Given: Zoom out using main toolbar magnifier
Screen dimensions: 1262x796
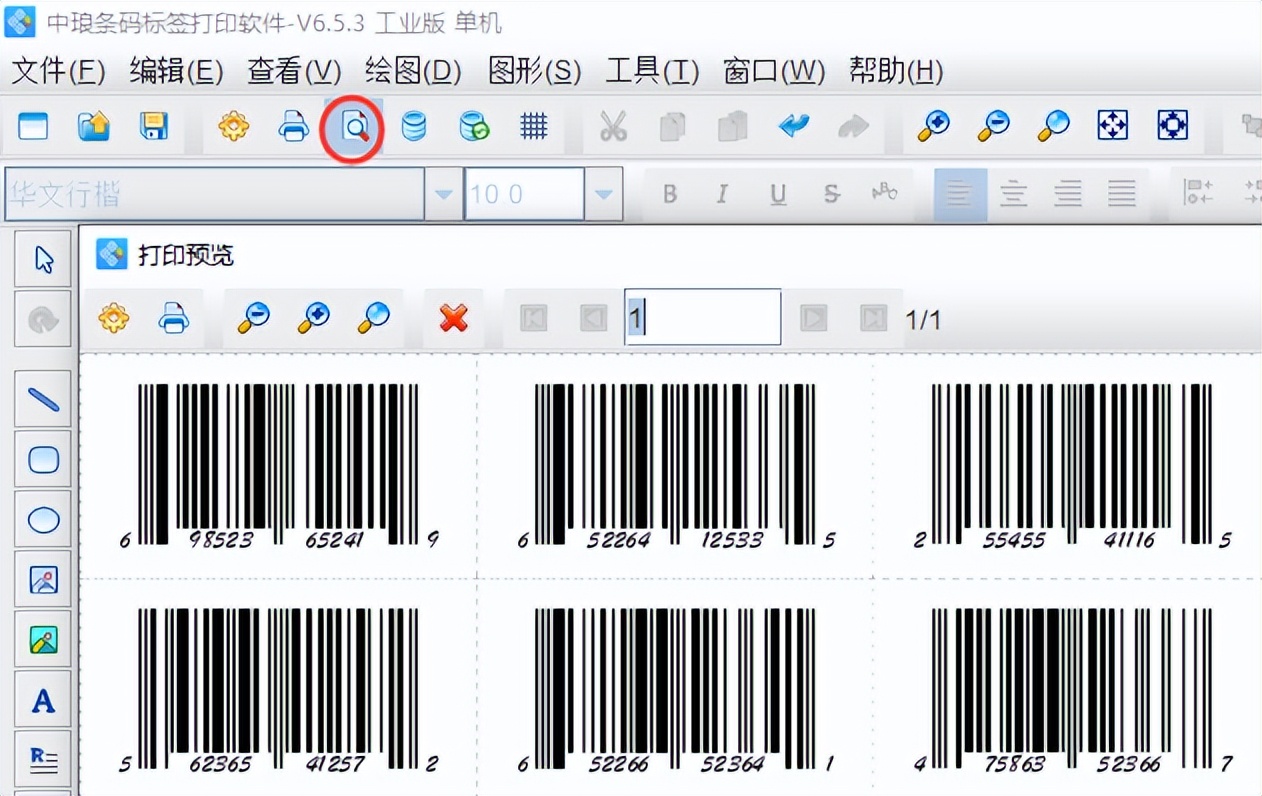Looking at the screenshot, I should point(993,126).
